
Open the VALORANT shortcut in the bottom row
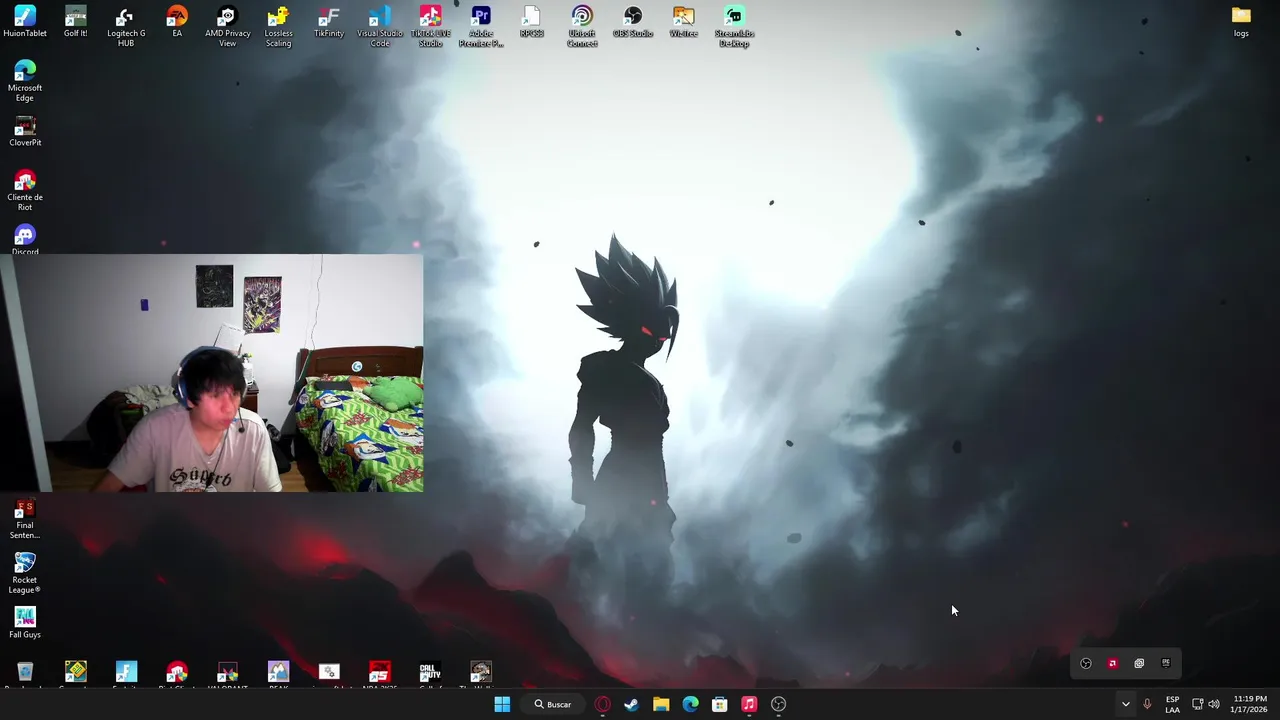[x=228, y=675]
